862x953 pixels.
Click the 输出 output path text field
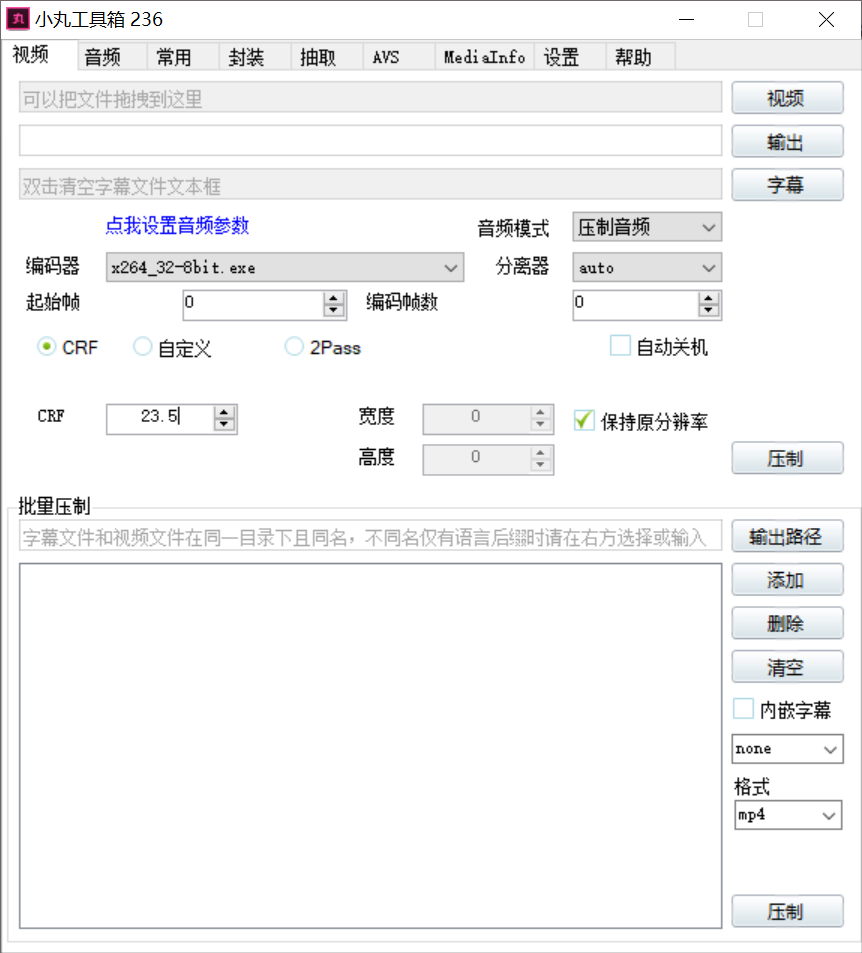tap(370, 141)
